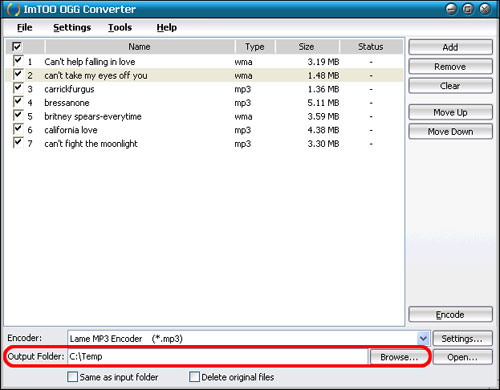Click the 4.38 MB size cell
This screenshot has width=500, height=390.
323,130
